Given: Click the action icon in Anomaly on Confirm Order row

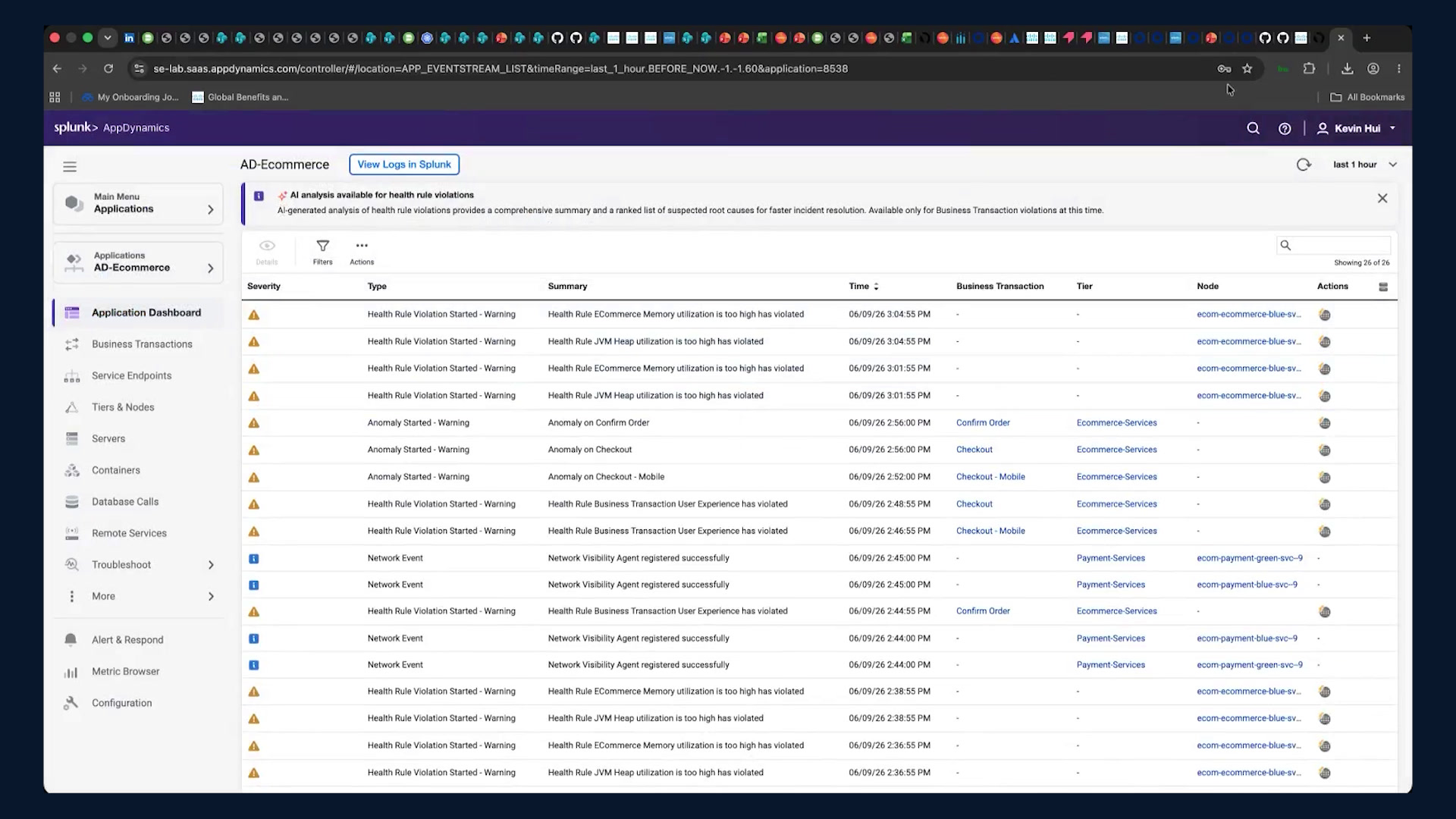Looking at the screenshot, I should tap(1325, 423).
